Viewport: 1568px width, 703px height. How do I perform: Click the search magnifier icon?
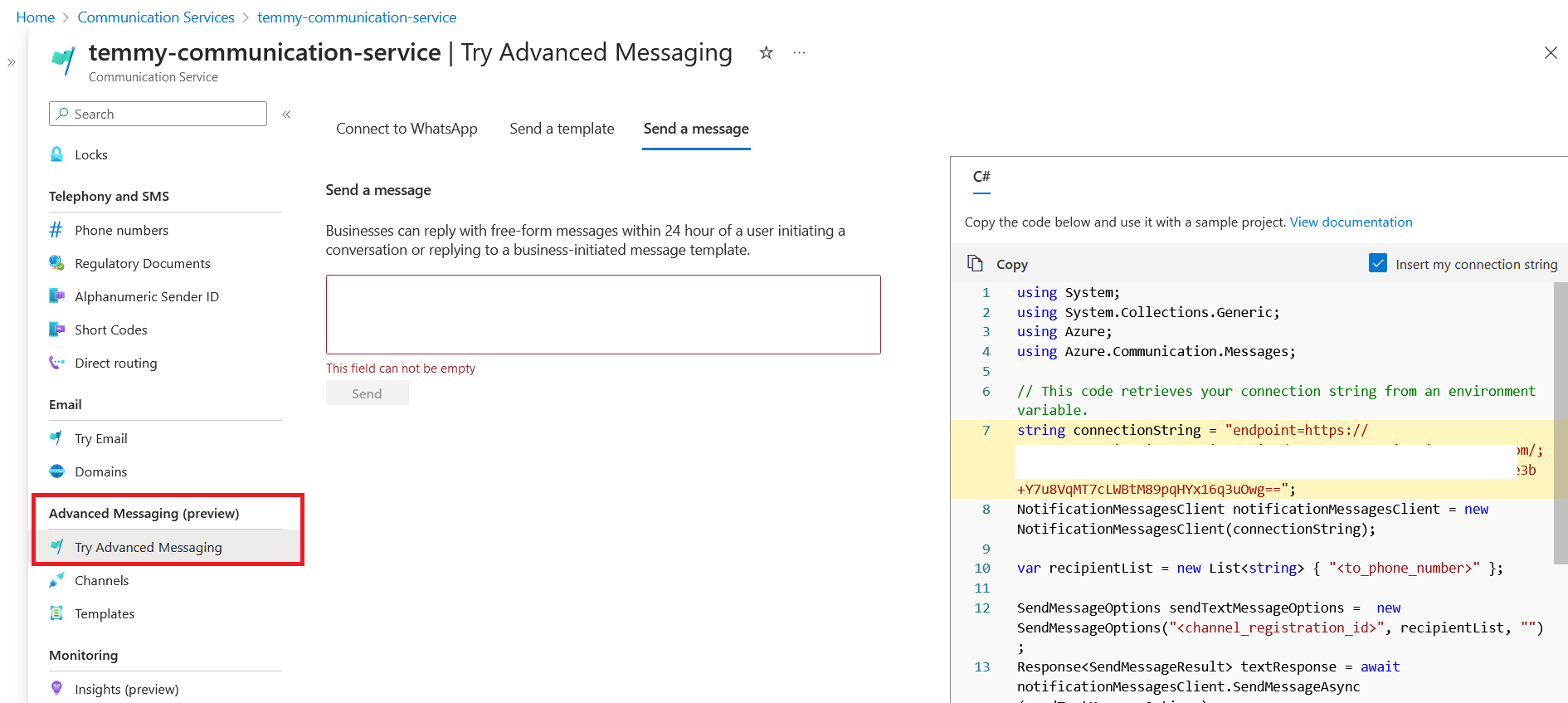pos(62,114)
